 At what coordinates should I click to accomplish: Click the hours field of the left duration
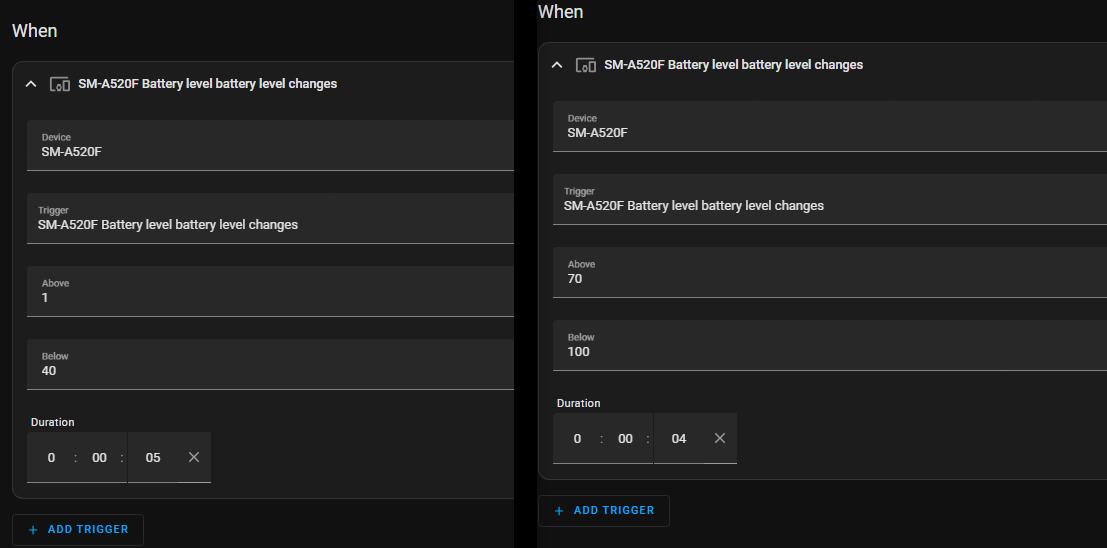pyautogui.click(x=51, y=458)
